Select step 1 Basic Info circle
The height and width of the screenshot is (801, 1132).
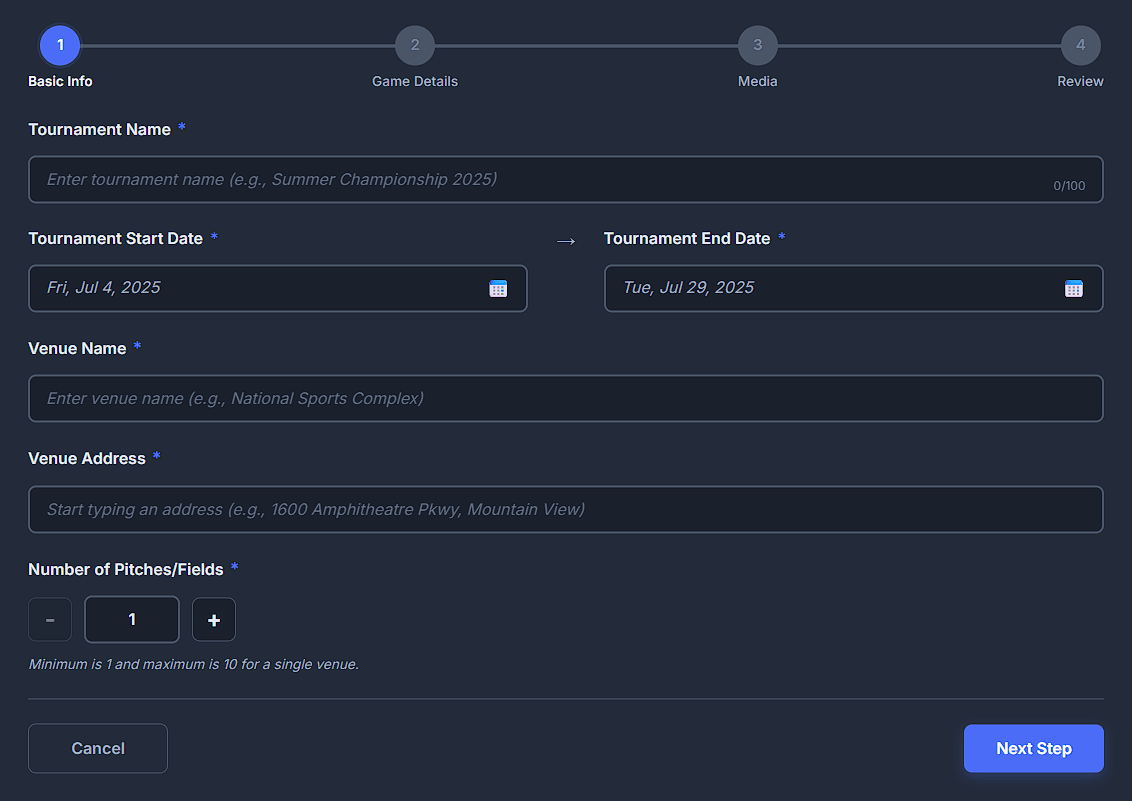coord(60,45)
